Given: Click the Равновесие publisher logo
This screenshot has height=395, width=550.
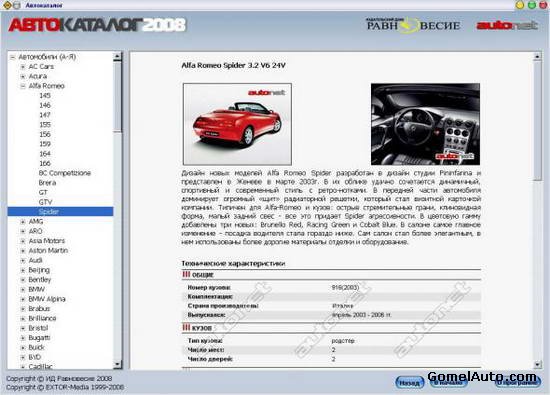Looking at the screenshot, I should coord(413,25).
